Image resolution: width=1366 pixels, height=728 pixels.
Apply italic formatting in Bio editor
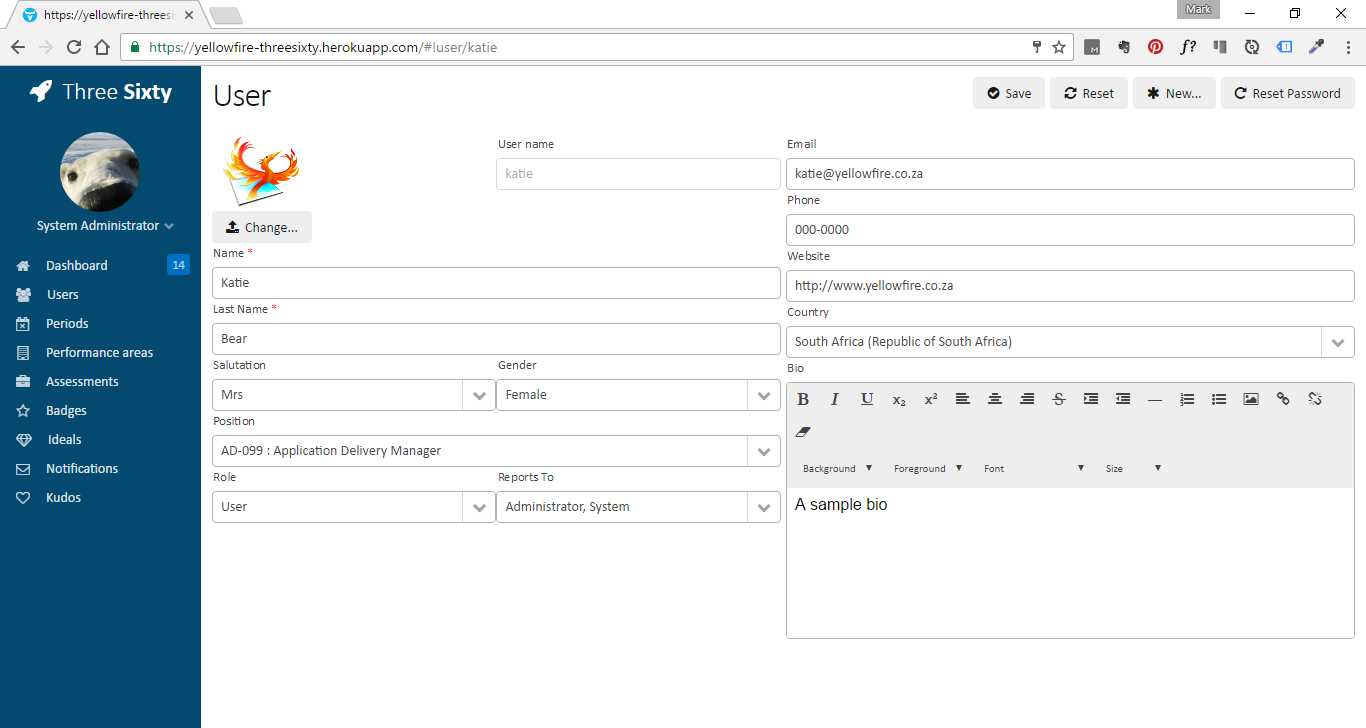(x=835, y=399)
